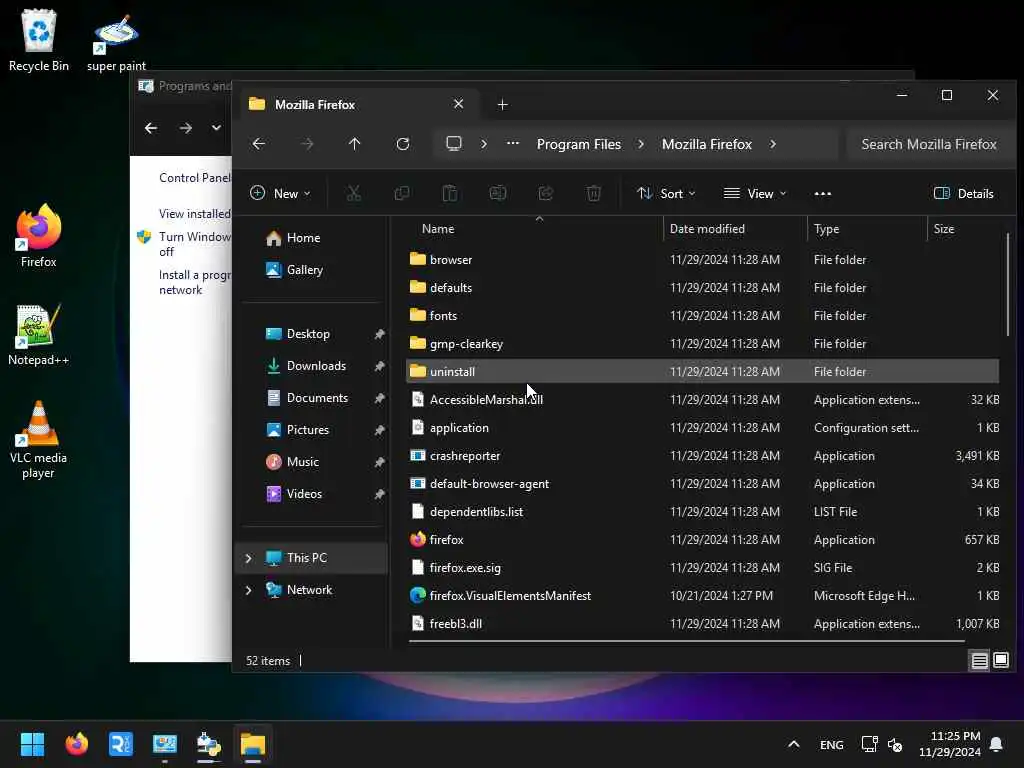1024x768 pixels.
Task: Close the Mozilla Firefox tab
Action: 458,104
